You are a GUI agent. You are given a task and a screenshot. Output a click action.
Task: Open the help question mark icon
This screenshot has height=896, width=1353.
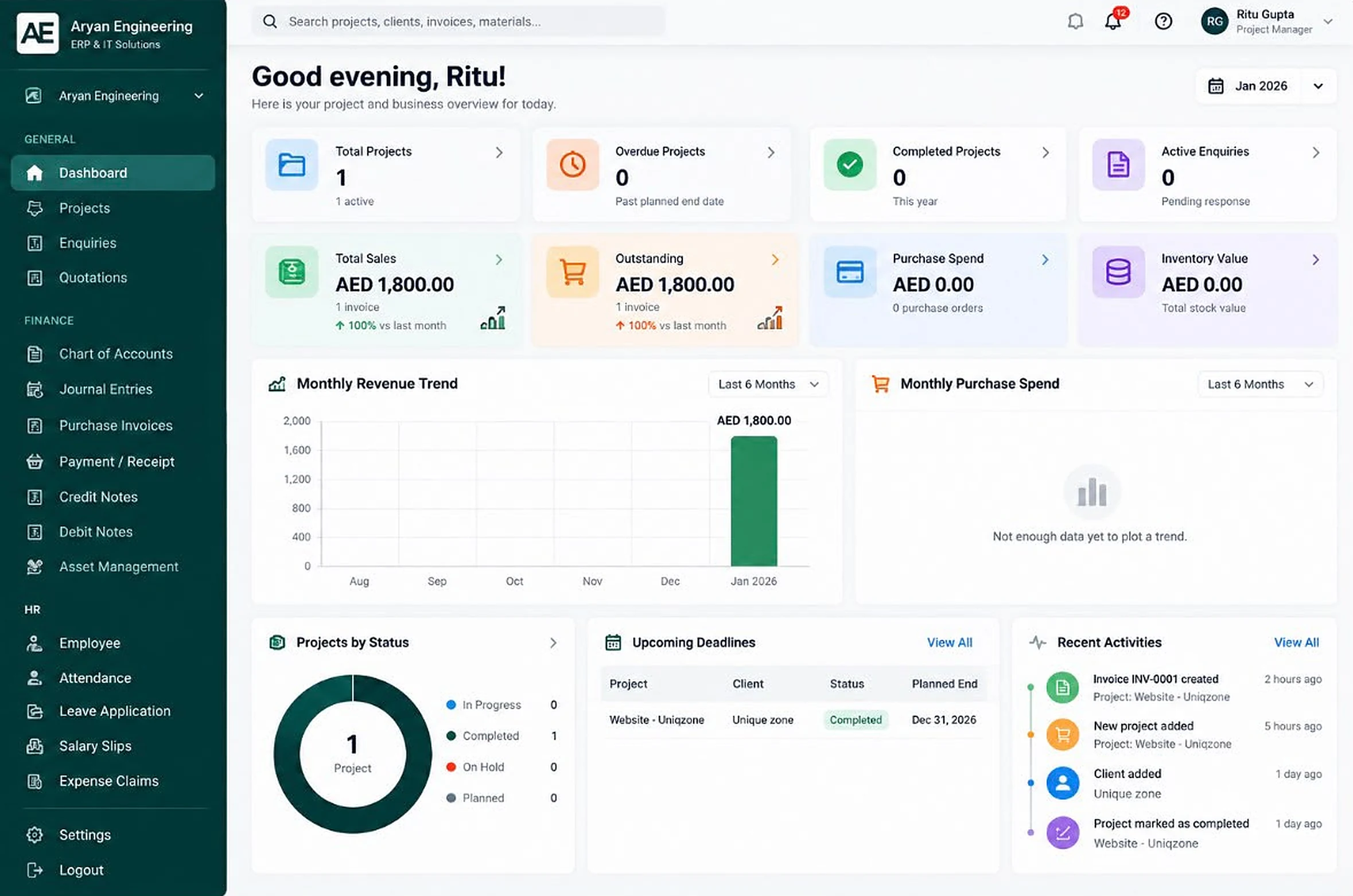[1163, 22]
